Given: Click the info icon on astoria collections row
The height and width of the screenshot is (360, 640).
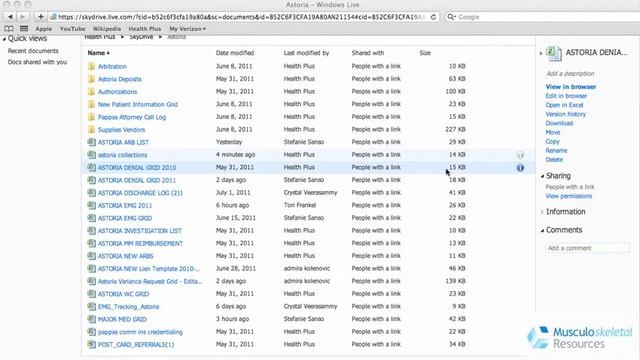Looking at the screenshot, I should (x=520, y=155).
